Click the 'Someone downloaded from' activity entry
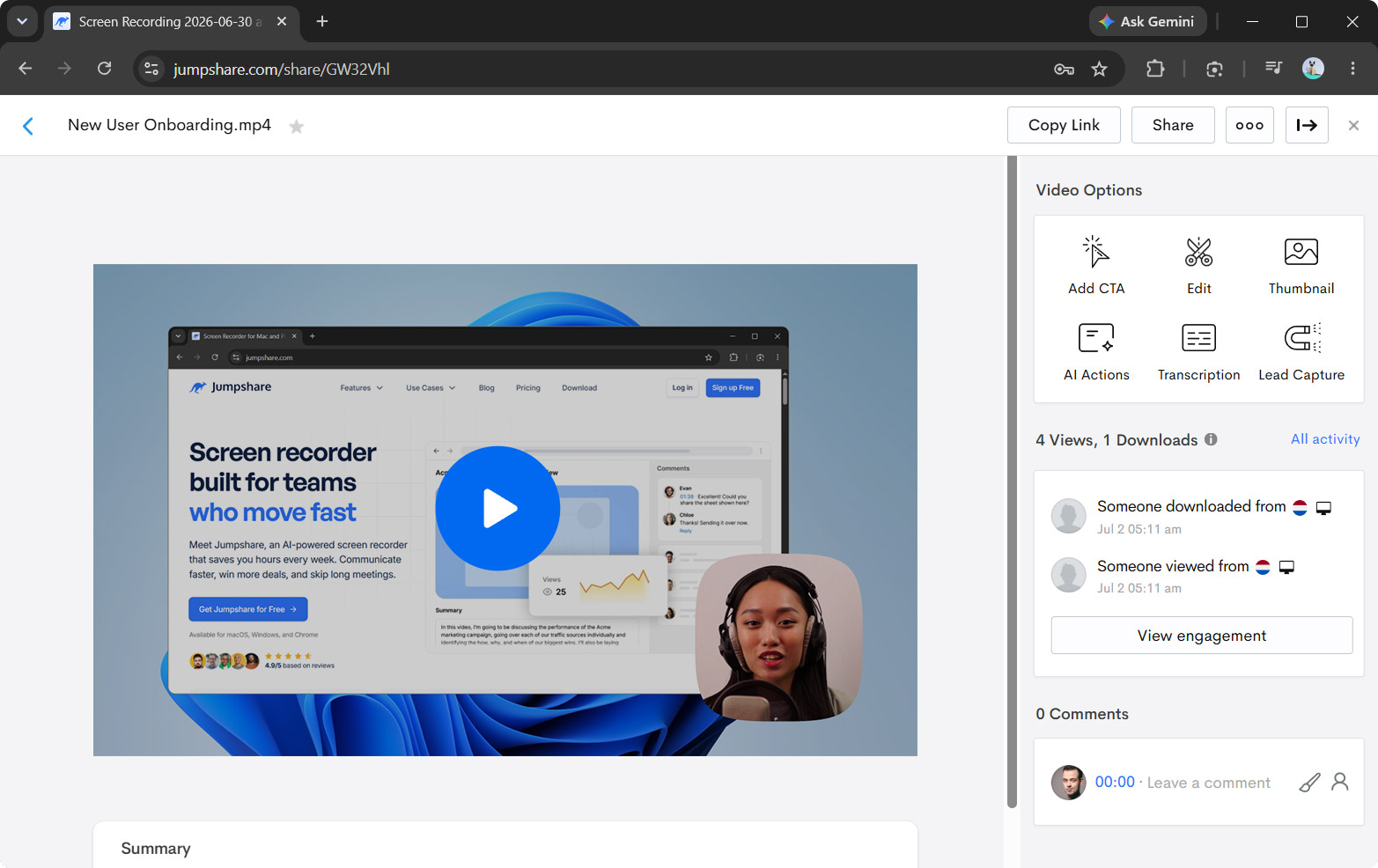Screen dimensions: 1378x868 click(x=1191, y=517)
